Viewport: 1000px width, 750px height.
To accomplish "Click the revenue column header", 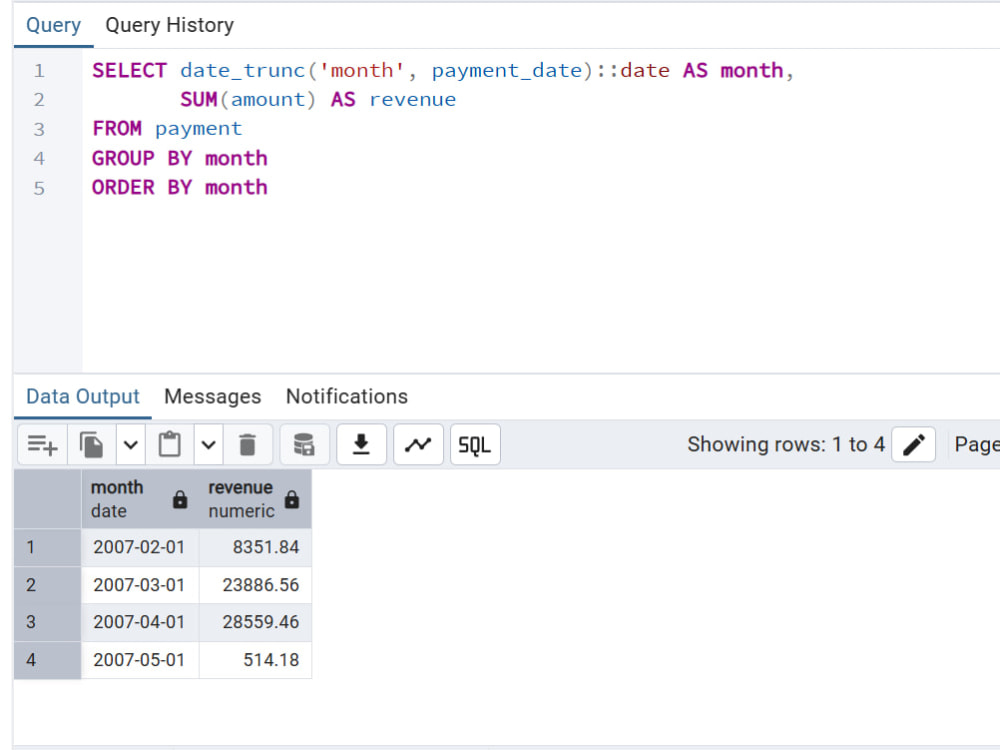I will tap(255, 499).
